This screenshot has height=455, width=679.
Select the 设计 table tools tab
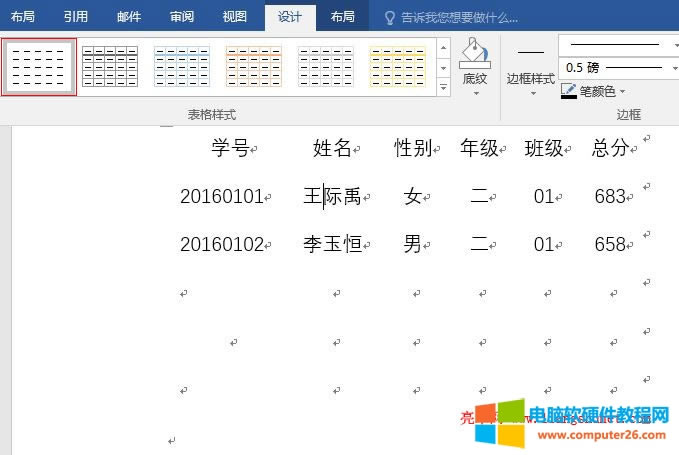[x=290, y=17]
